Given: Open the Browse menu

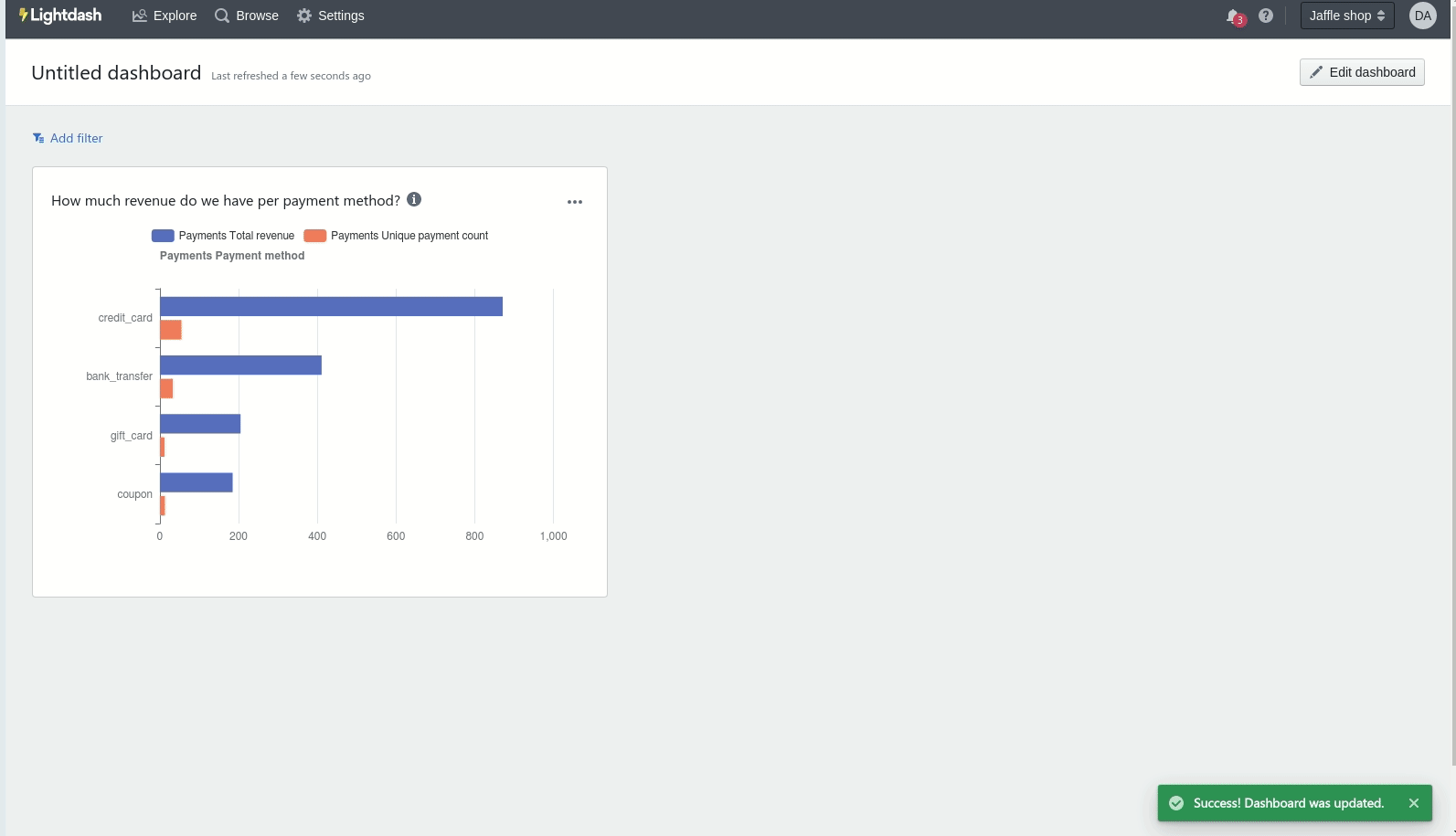Looking at the screenshot, I should 247,16.
